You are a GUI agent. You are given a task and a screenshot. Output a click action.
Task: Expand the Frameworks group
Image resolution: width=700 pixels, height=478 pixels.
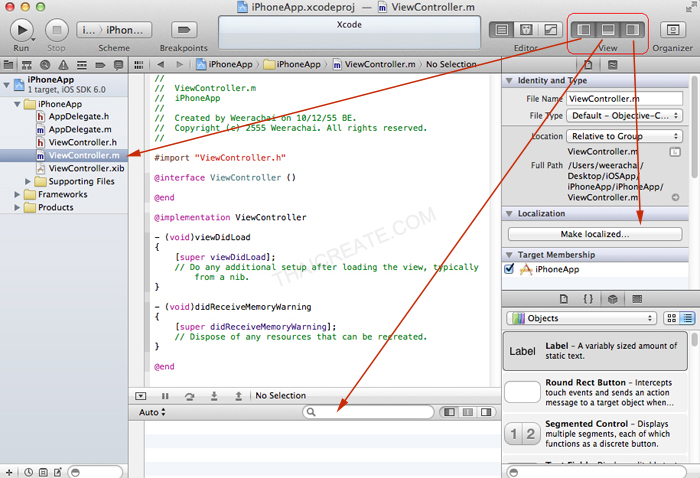point(18,195)
